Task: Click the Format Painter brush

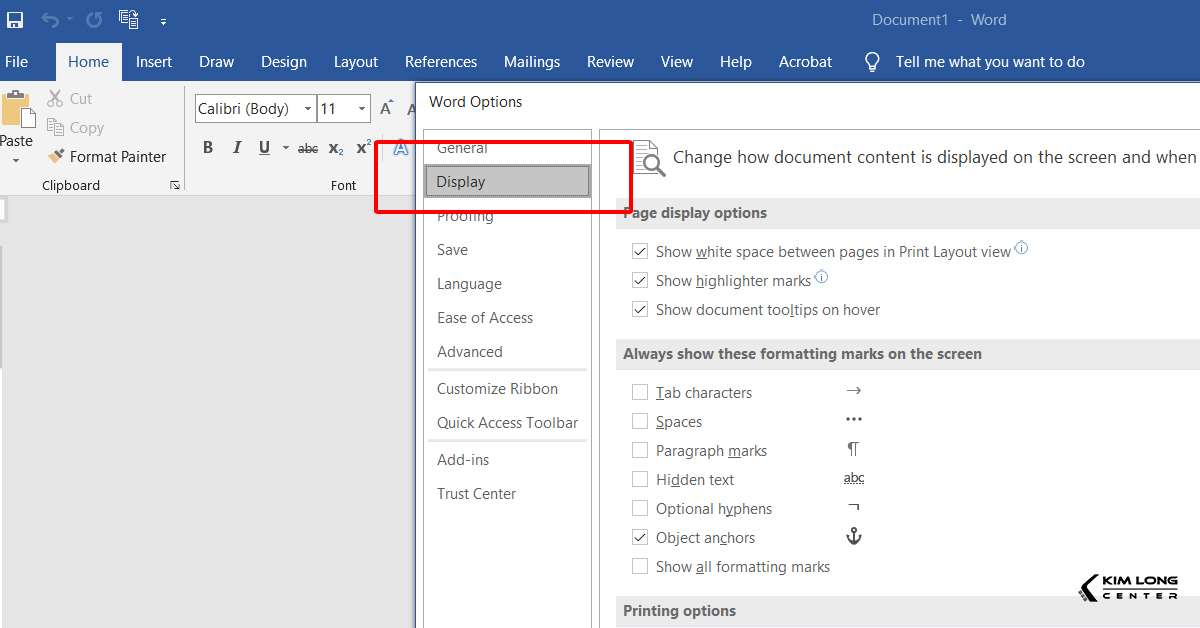Action: [x=57, y=157]
